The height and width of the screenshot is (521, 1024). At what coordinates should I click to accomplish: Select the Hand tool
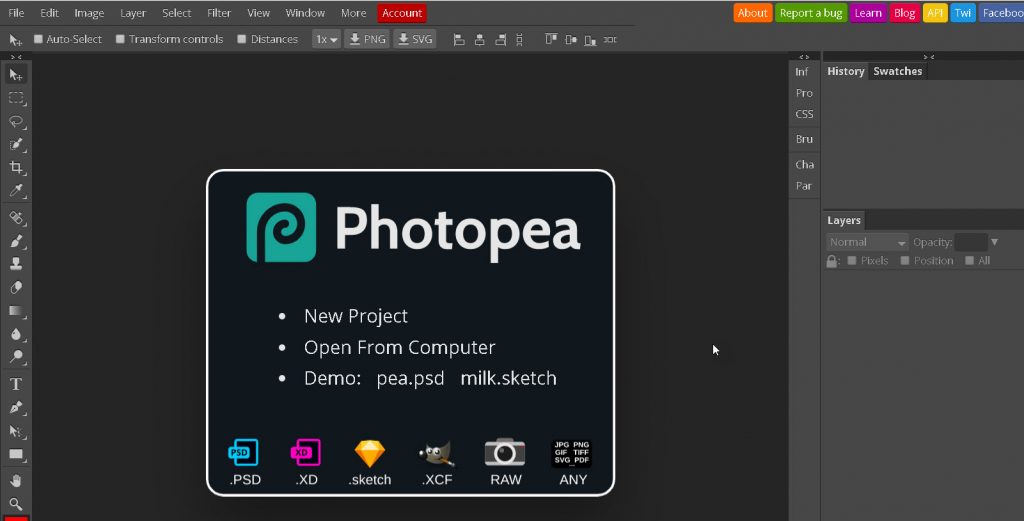point(16,481)
